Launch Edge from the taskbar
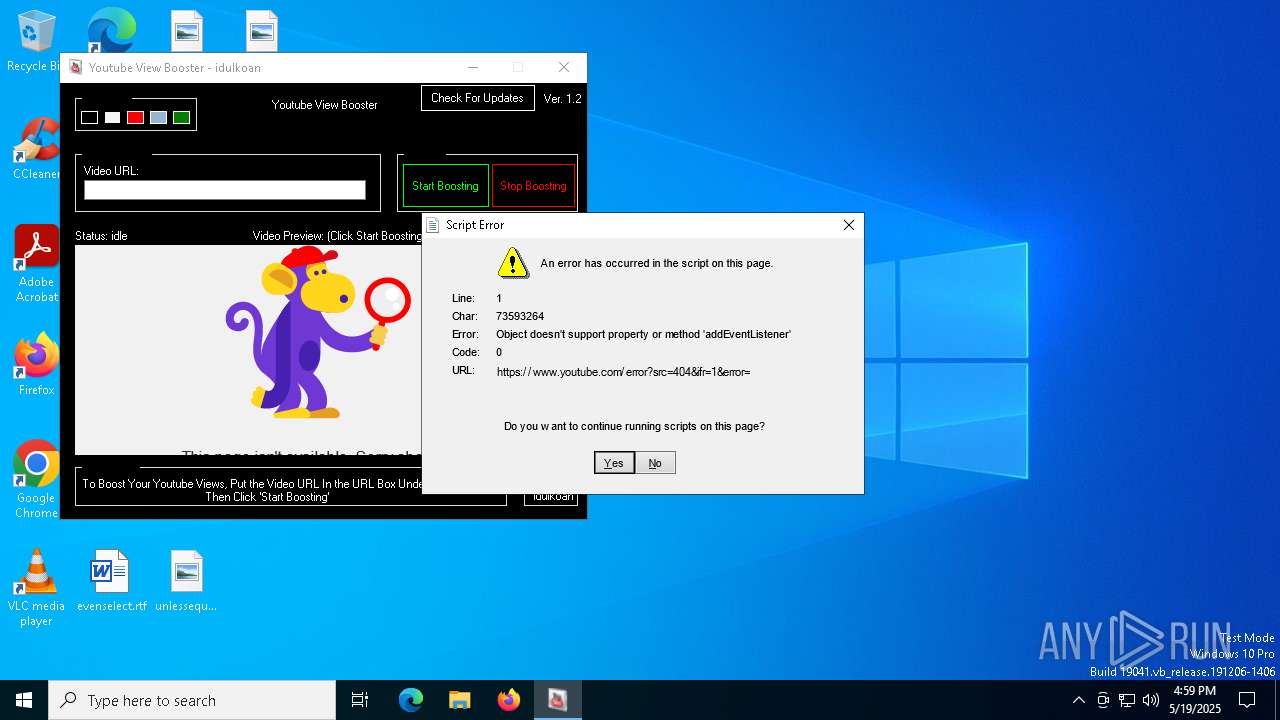 [x=411, y=700]
